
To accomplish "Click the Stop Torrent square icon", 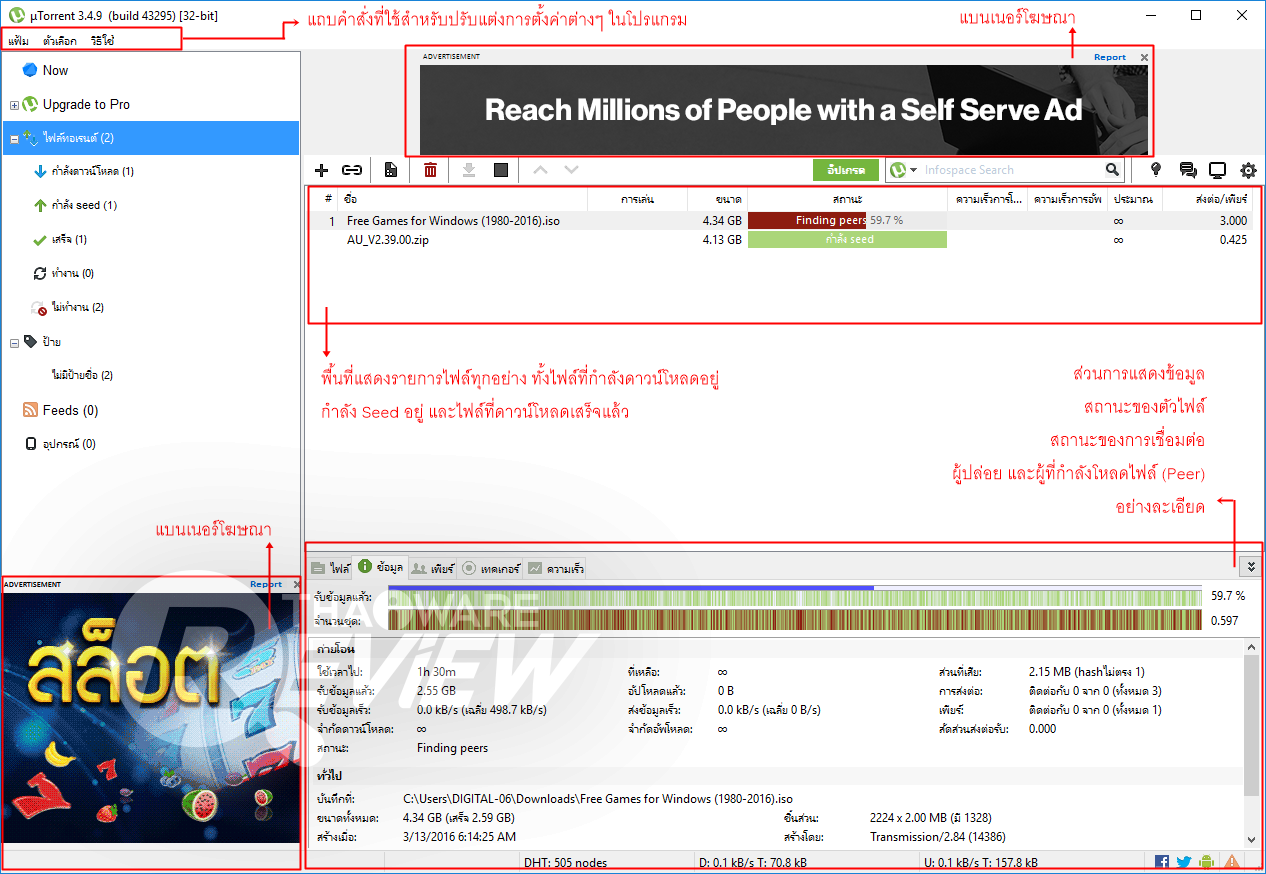I will pos(501,170).
